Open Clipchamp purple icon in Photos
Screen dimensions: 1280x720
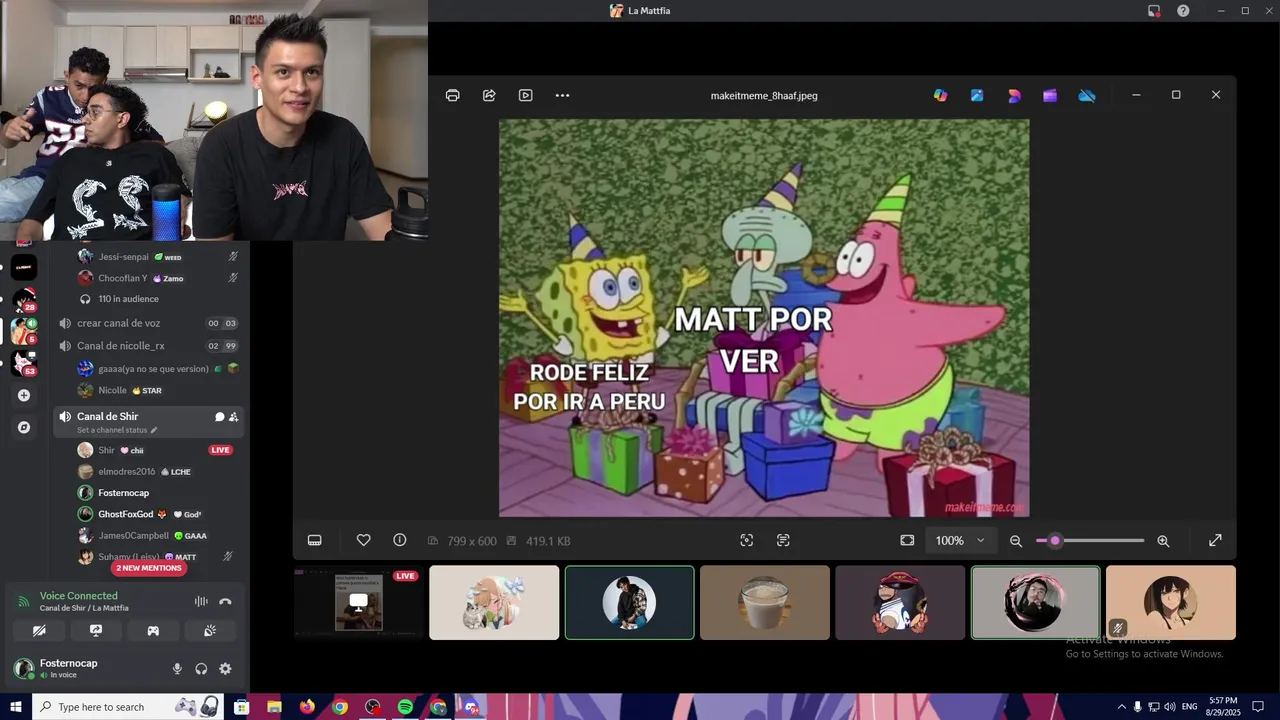tap(1050, 95)
